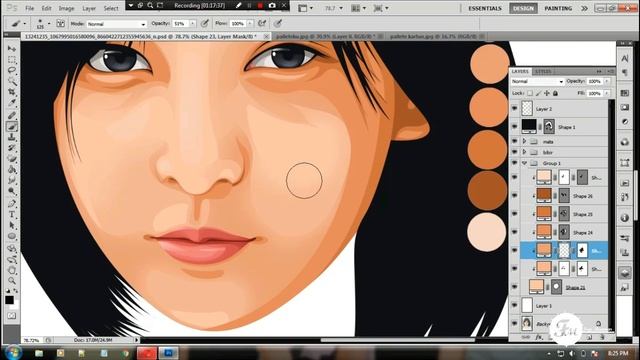Select the Path Selection arrow tool
The image size is (640, 360).
click(12, 225)
